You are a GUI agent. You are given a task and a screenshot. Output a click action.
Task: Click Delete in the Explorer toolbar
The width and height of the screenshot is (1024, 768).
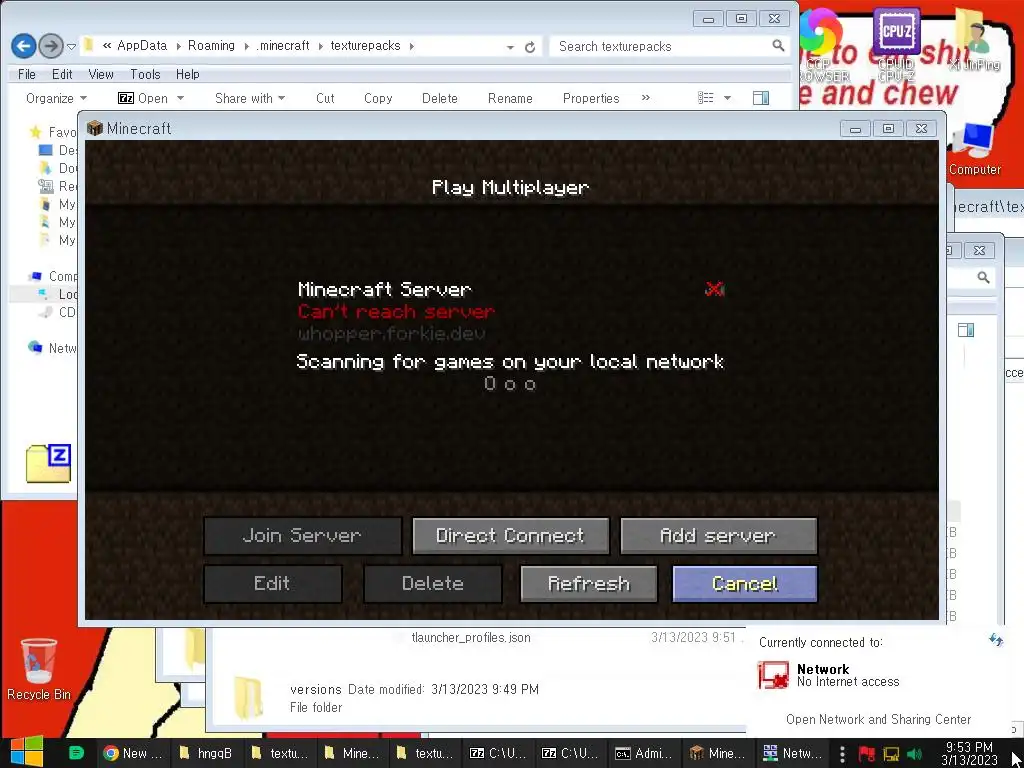click(x=440, y=98)
